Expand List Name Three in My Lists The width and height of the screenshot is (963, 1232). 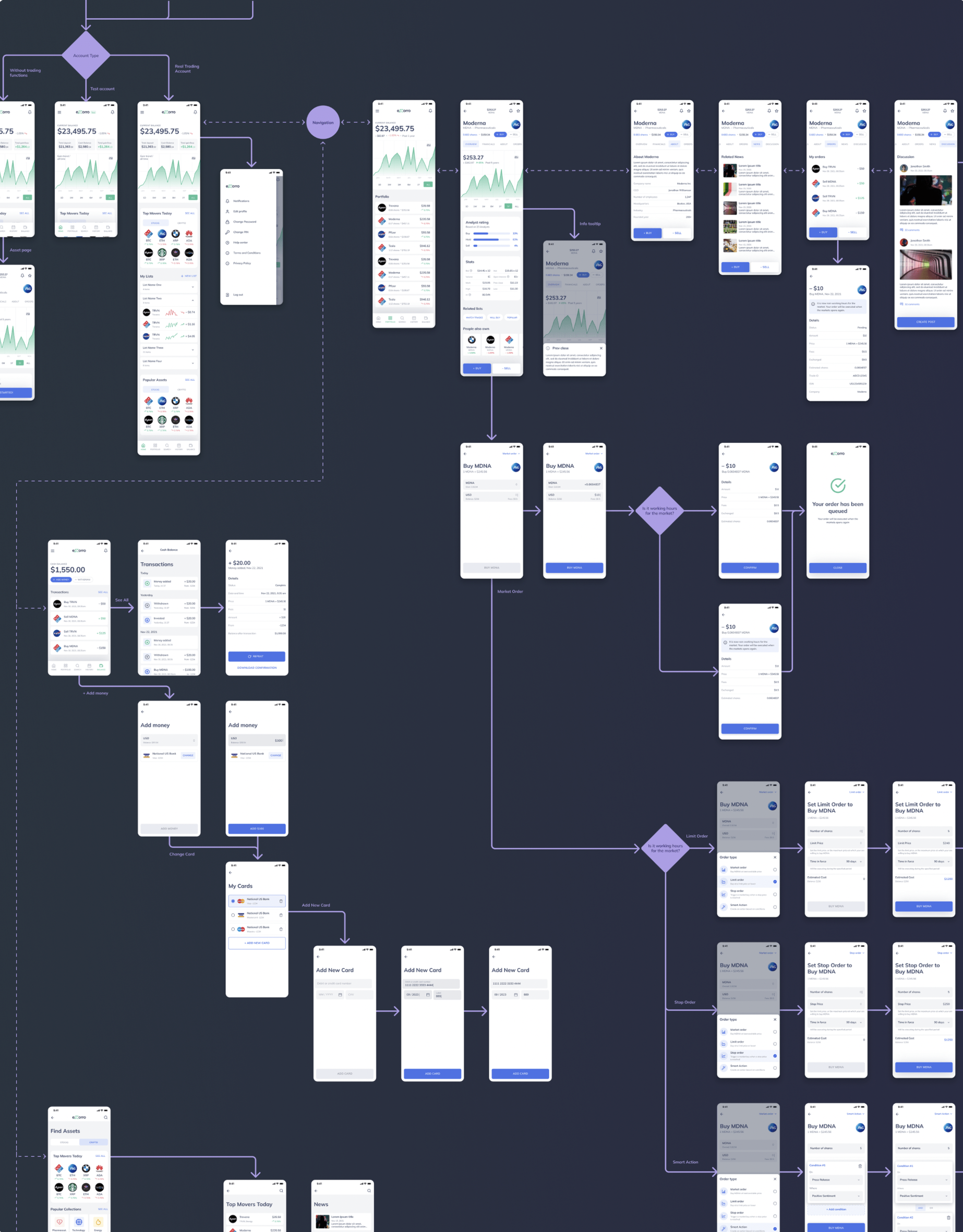click(x=193, y=350)
